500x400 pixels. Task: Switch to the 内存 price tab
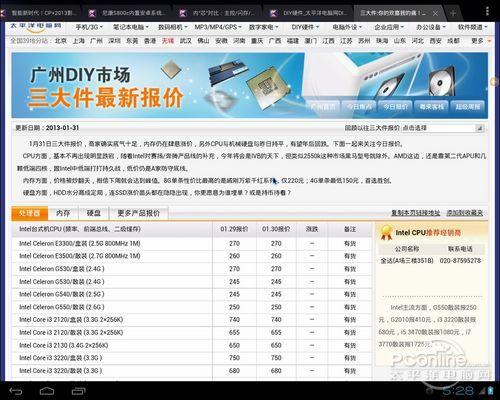(x=63, y=213)
